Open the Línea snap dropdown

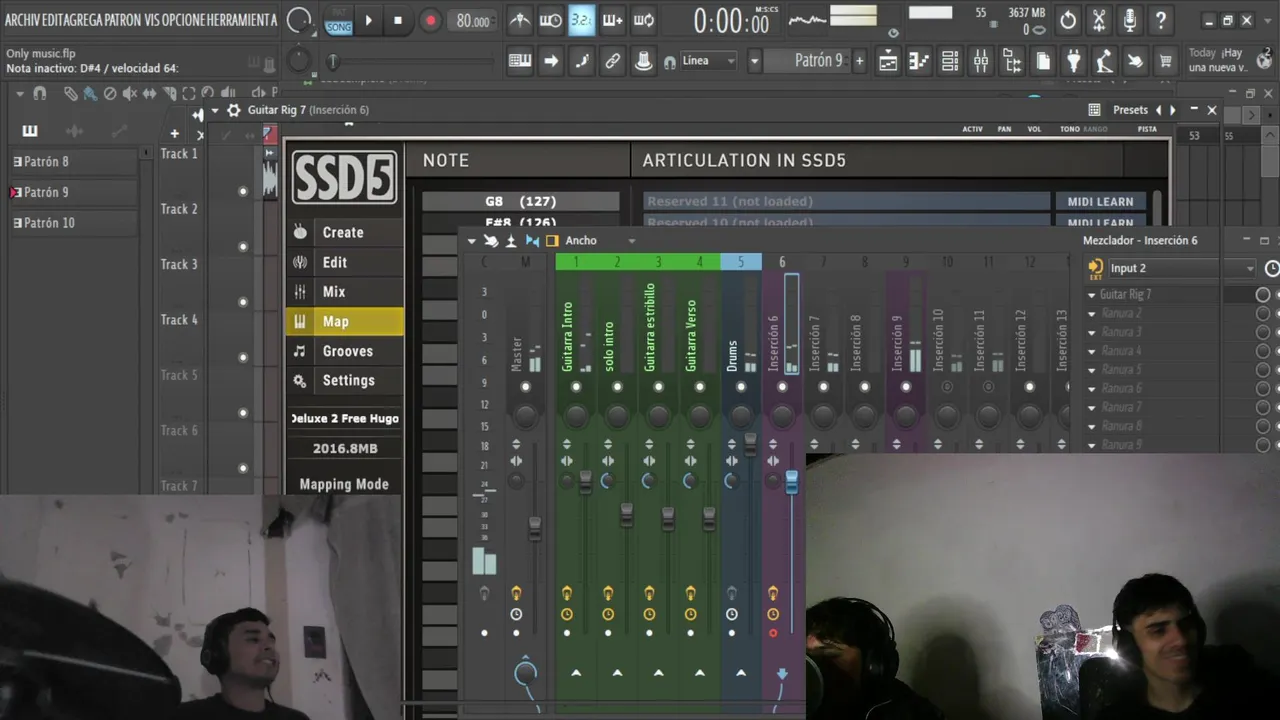709,61
